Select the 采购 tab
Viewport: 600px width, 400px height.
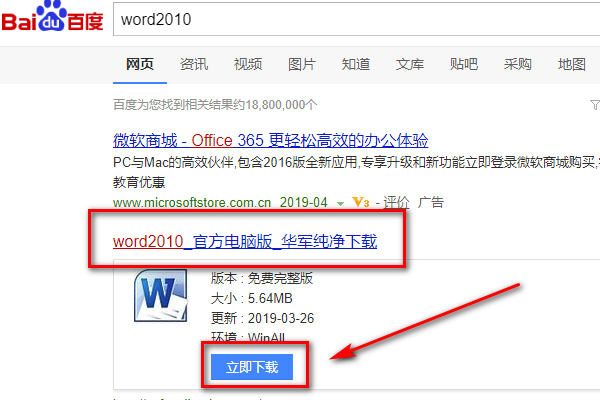[517, 64]
